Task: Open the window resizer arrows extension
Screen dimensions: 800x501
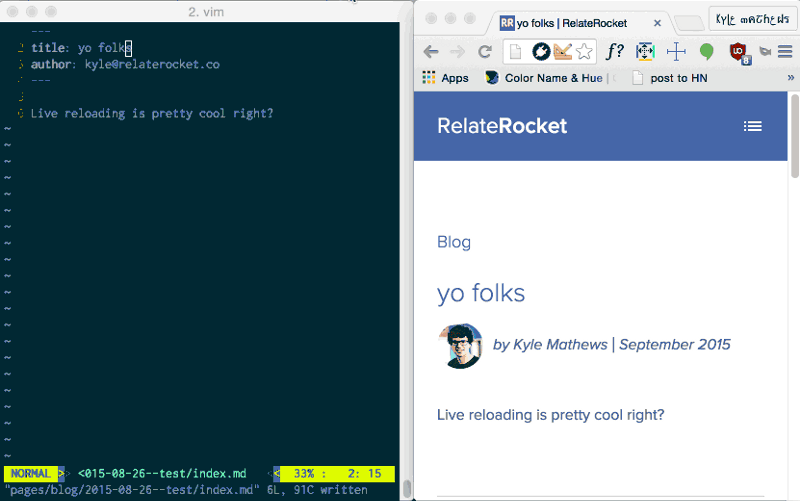Action: 645,52
